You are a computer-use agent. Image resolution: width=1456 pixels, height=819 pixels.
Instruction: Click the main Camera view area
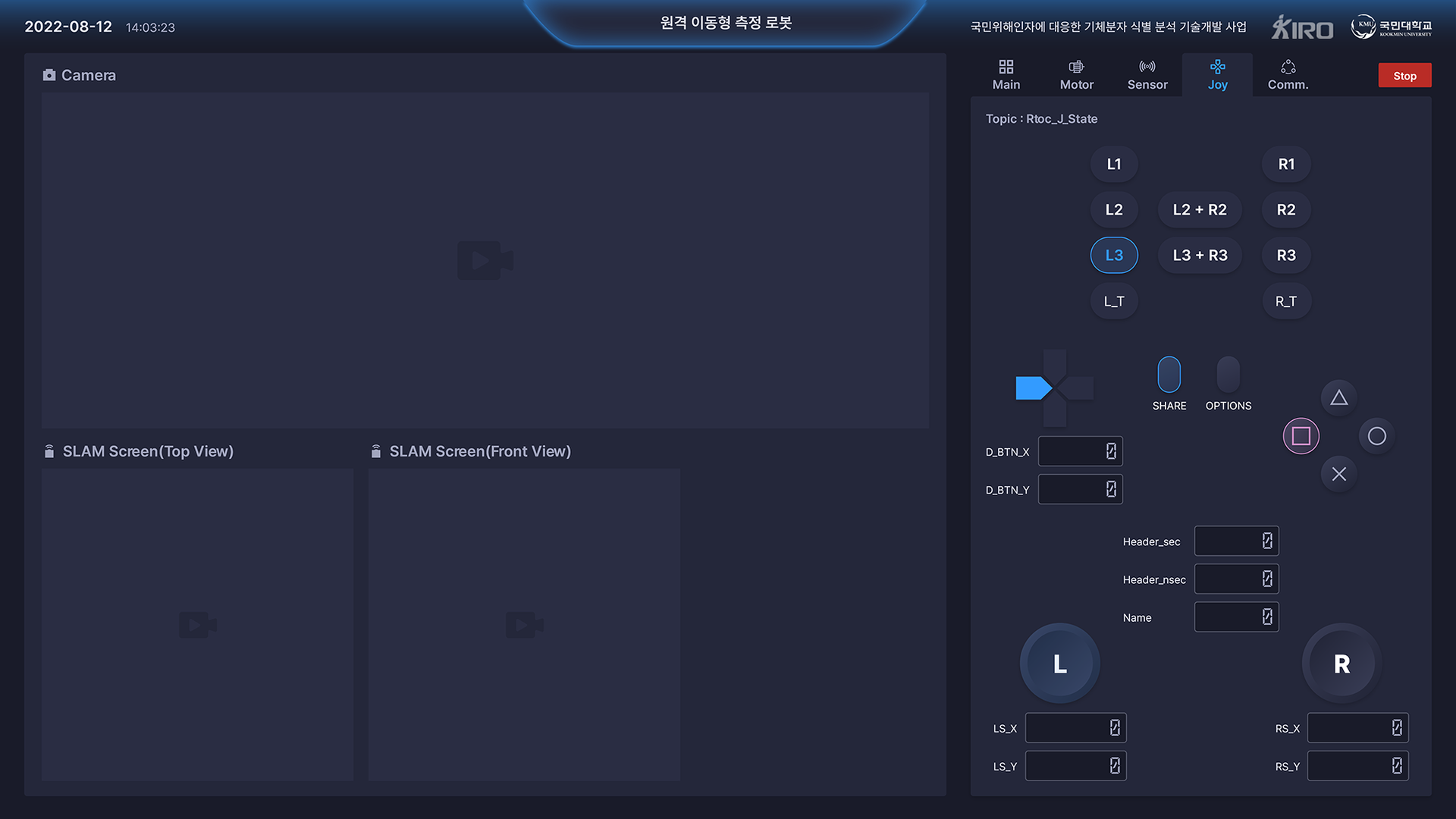(485, 260)
